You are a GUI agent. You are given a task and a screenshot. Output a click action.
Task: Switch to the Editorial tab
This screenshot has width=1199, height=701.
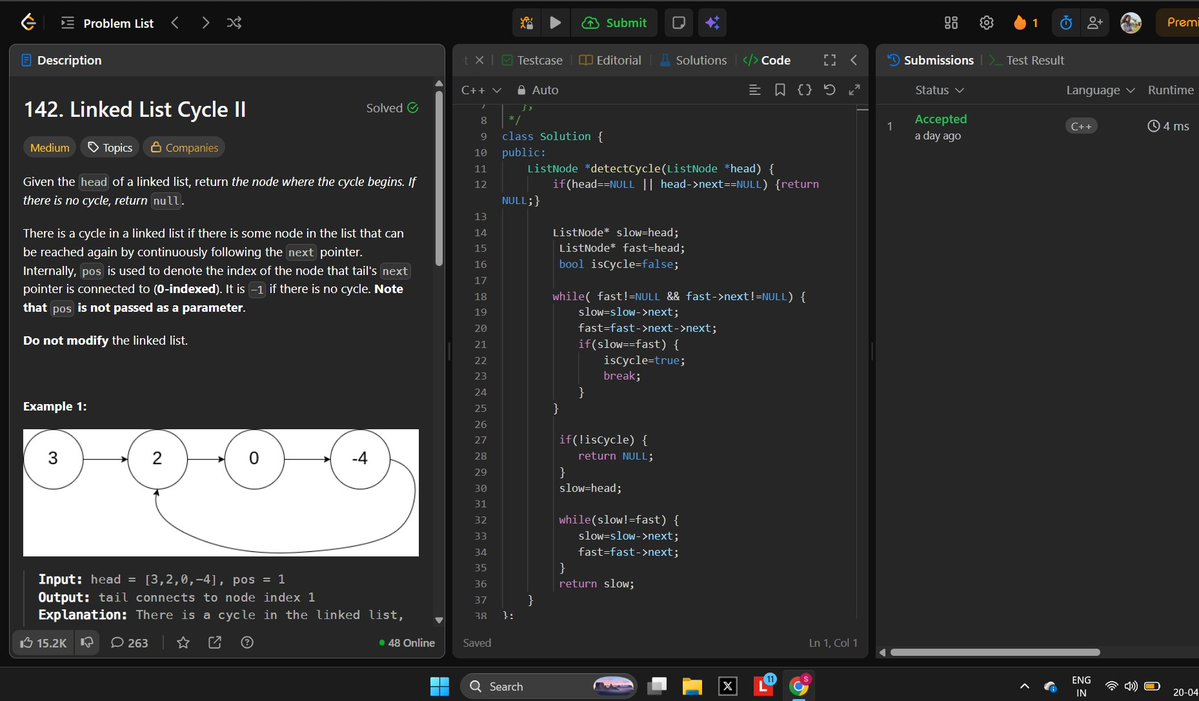610,60
